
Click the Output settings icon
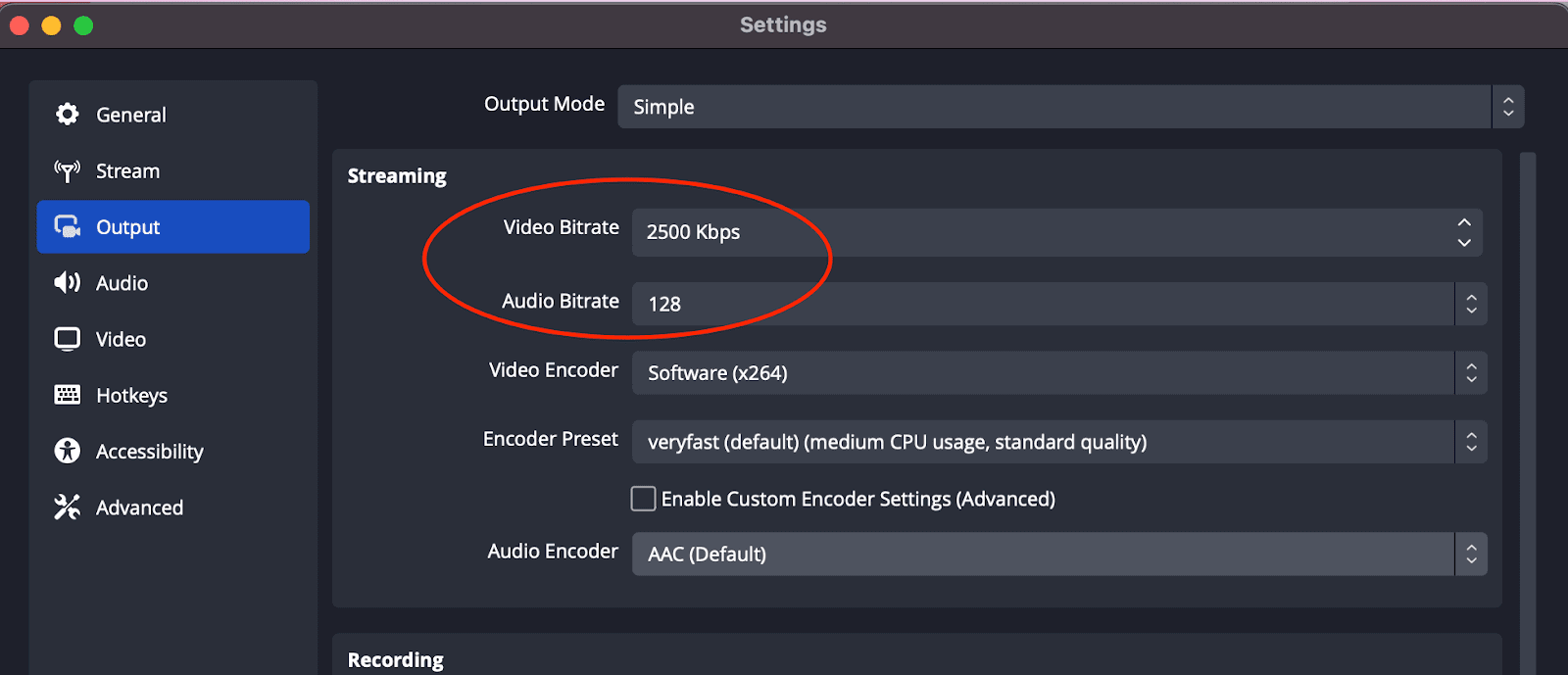pos(67,227)
